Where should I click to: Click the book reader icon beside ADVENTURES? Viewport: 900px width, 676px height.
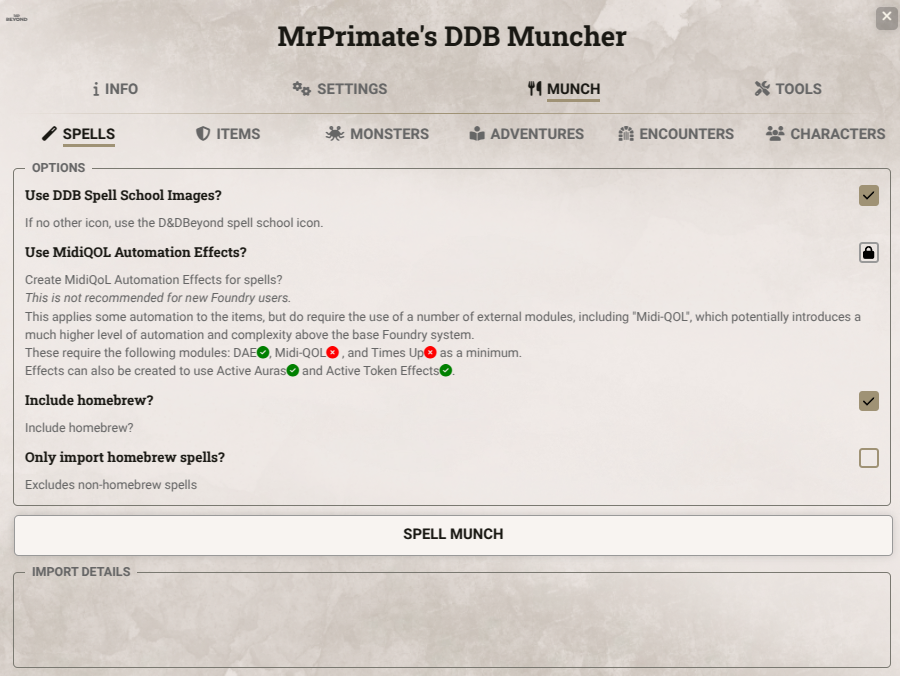(x=477, y=134)
